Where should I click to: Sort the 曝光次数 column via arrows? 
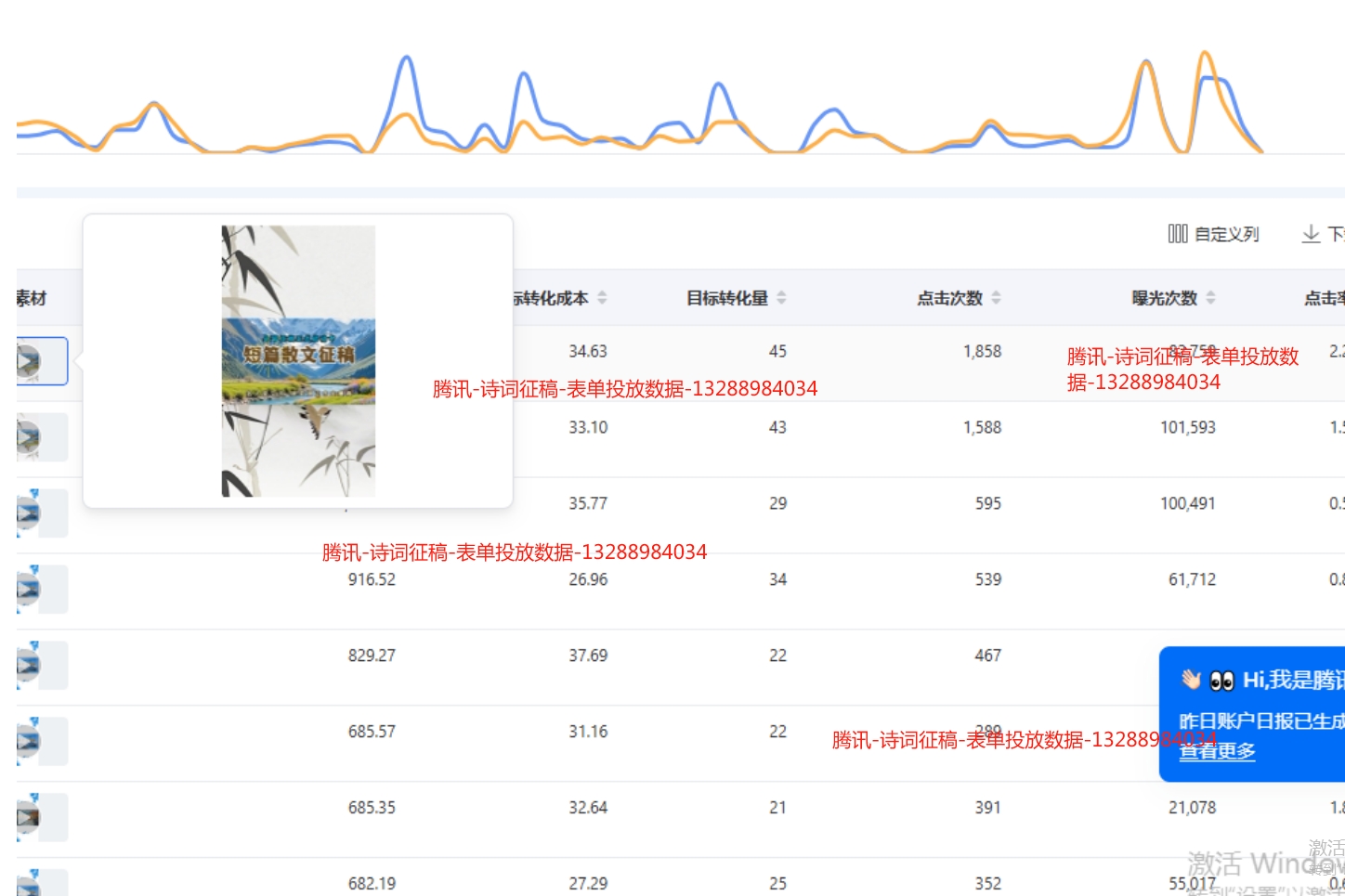[1211, 298]
